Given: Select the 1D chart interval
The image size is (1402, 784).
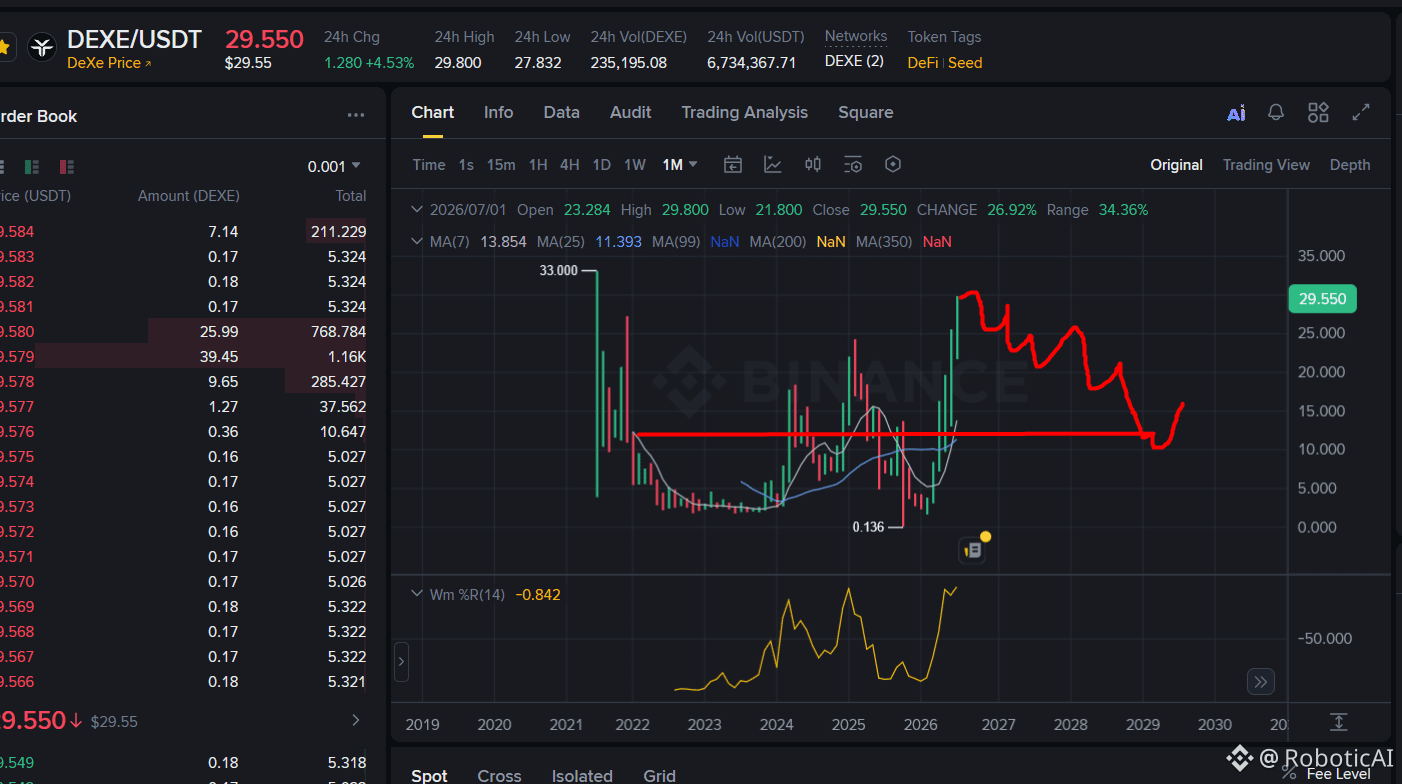Looking at the screenshot, I should (601, 165).
